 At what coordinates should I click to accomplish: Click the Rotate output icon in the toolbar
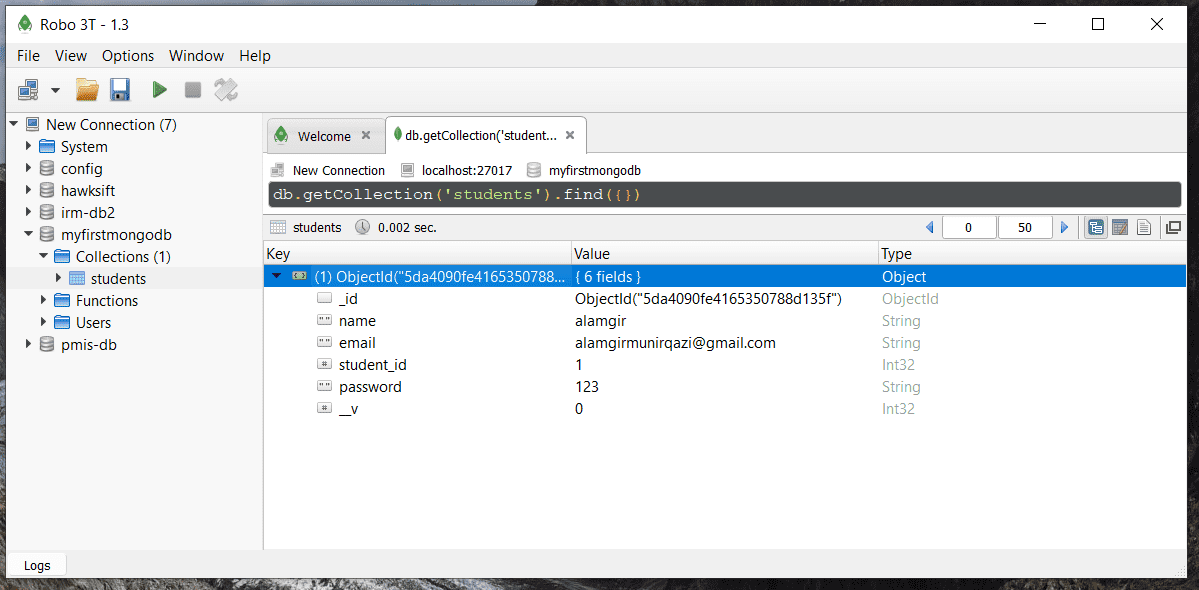click(226, 90)
